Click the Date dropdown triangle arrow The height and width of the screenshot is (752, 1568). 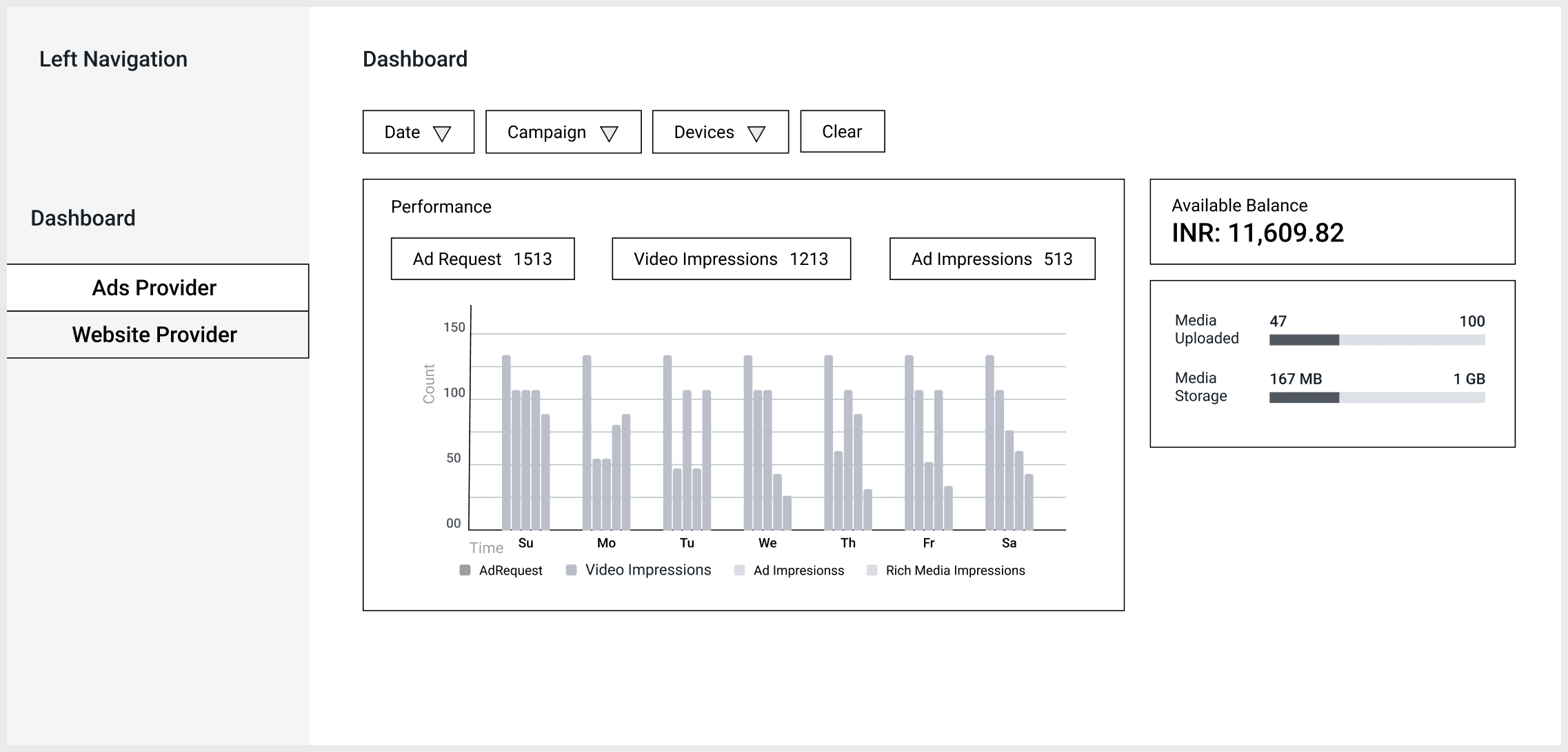[x=441, y=133]
